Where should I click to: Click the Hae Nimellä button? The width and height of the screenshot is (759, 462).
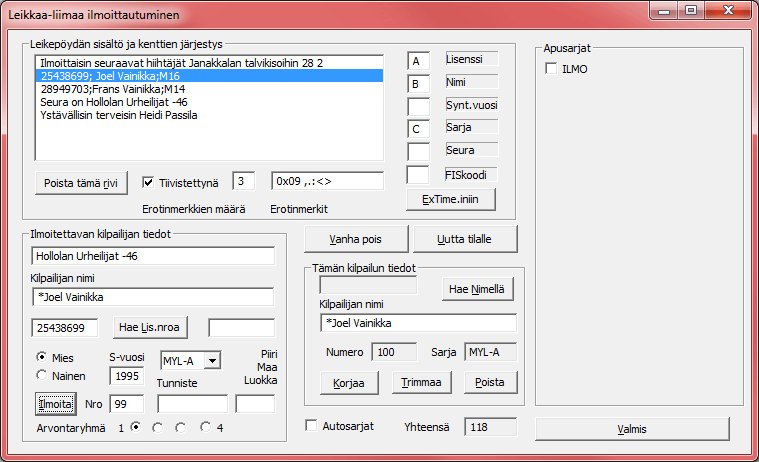[479, 289]
